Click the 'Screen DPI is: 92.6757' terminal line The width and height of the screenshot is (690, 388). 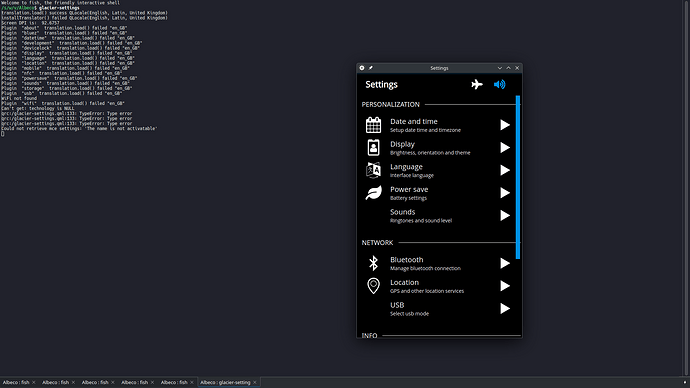pyautogui.click(x=30, y=23)
